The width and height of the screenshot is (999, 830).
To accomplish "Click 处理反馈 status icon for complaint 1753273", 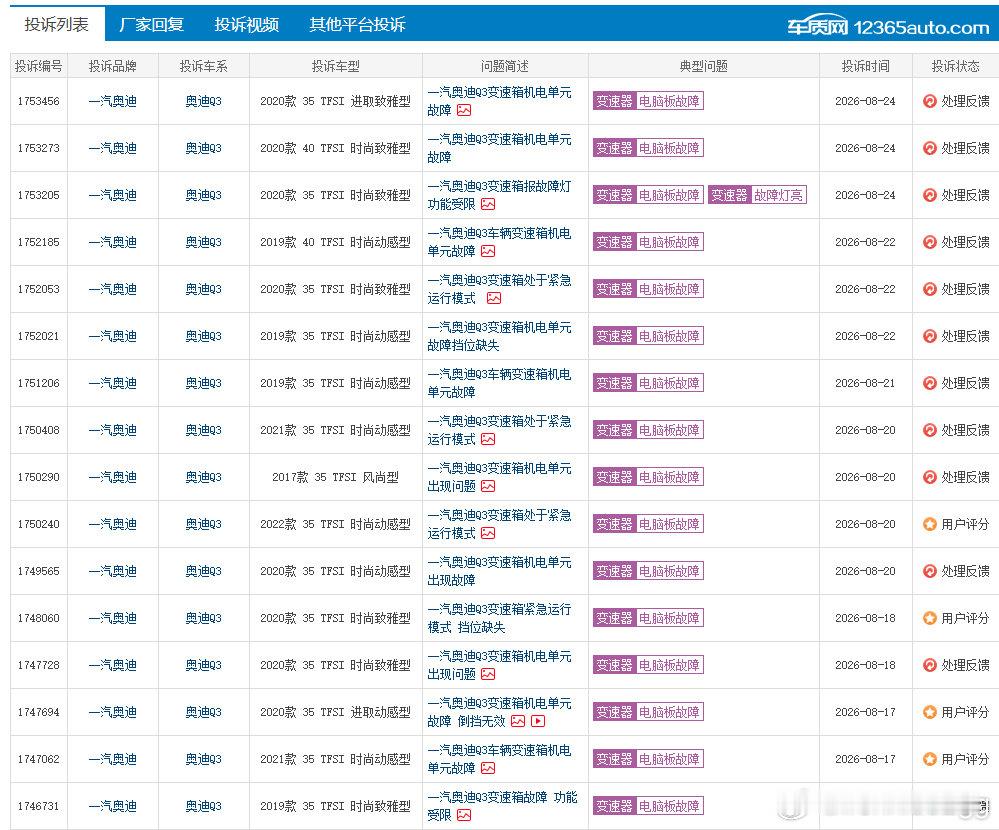I will pyautogui.click(x=930, y=148).
